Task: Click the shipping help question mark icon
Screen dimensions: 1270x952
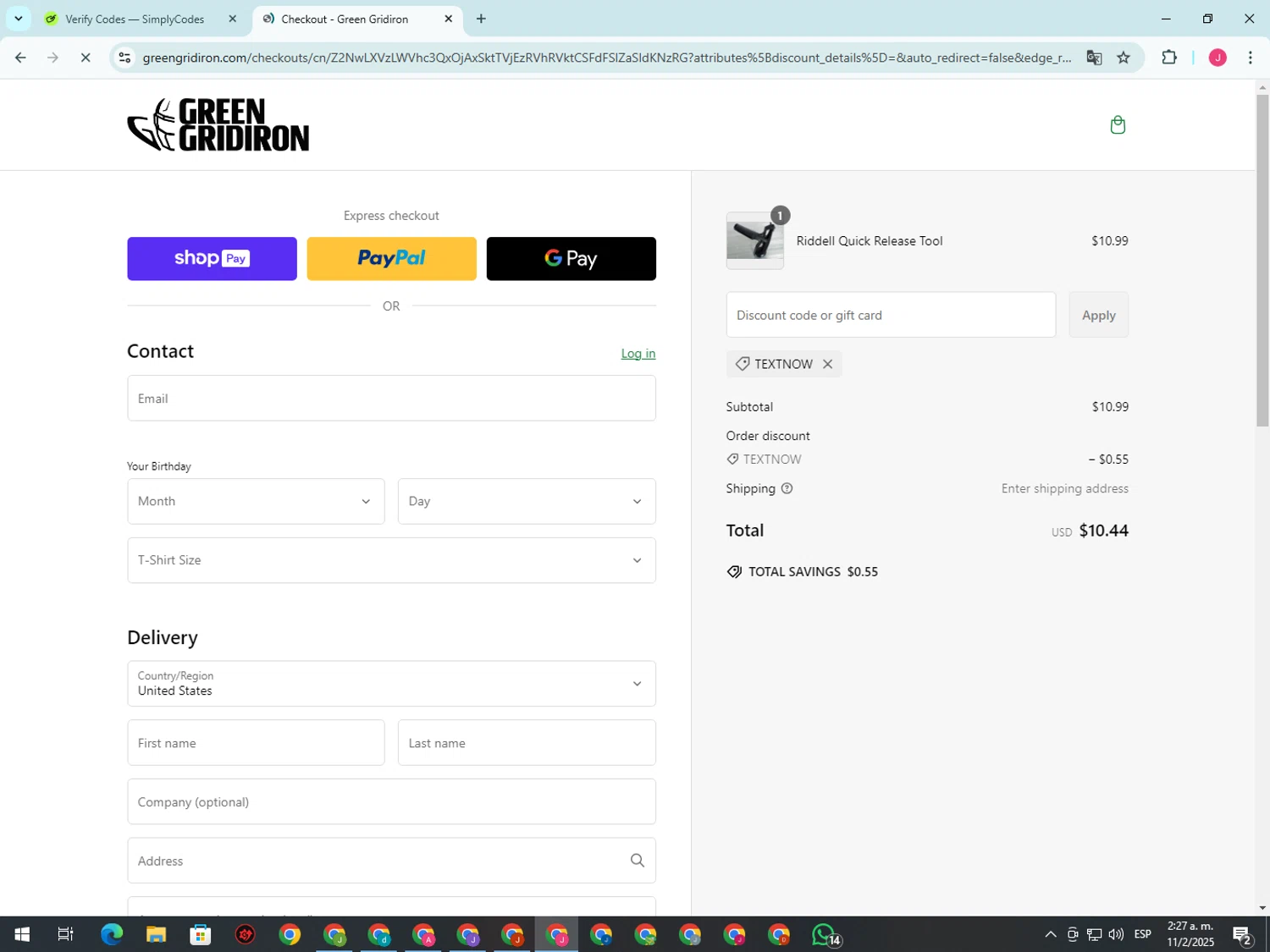Action: (787, 488)
